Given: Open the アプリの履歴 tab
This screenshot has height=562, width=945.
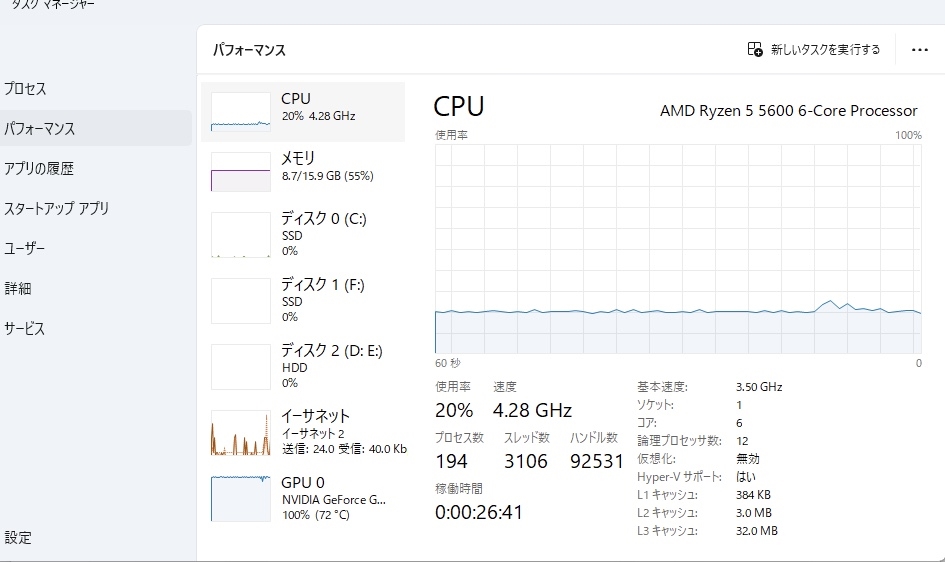Looking at the screenshot, I should (x=39, y=169).
